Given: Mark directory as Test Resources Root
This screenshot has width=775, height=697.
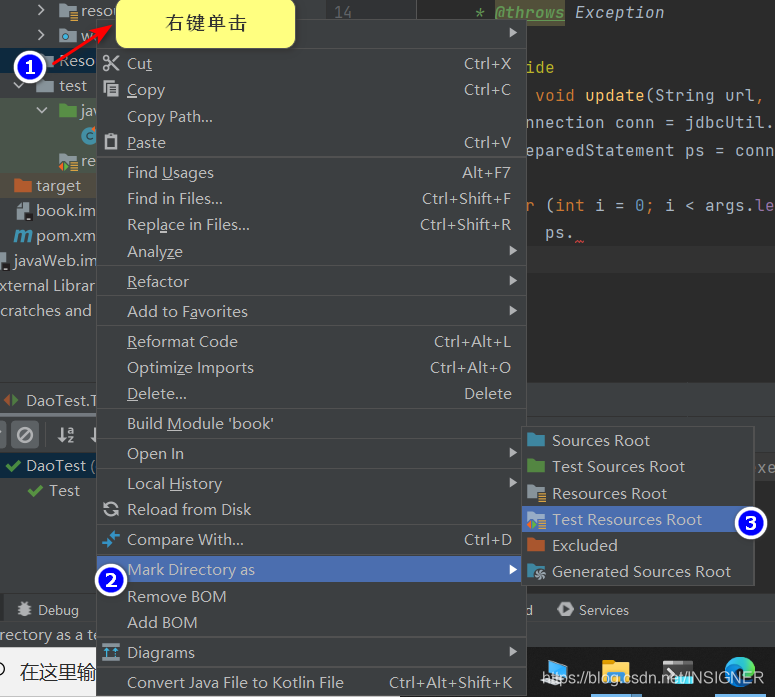Looking at the screenshot, I should [x=638, y=520].
